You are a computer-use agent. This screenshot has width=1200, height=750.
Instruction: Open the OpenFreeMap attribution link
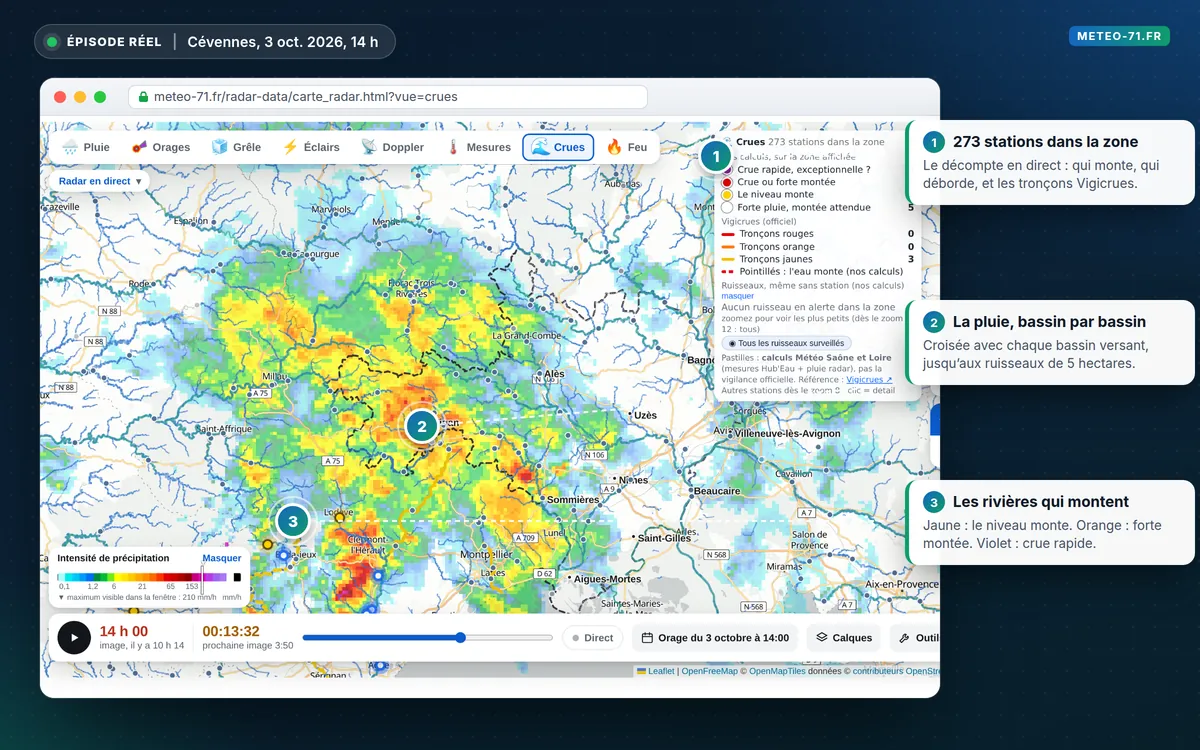[709, 671]
